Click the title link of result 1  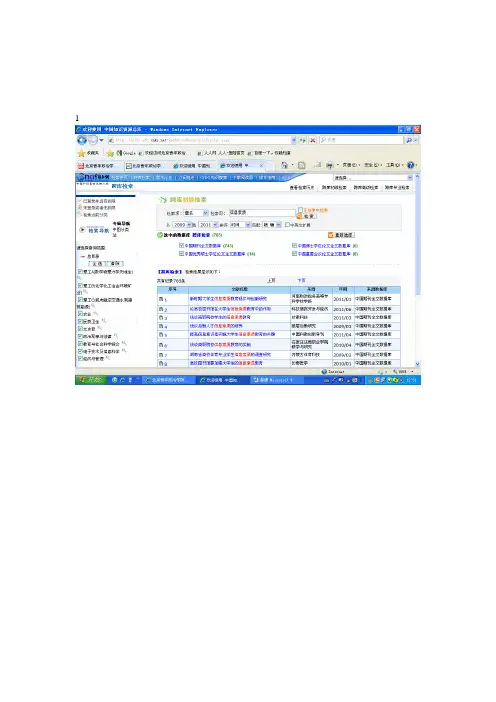pos(228,299)
